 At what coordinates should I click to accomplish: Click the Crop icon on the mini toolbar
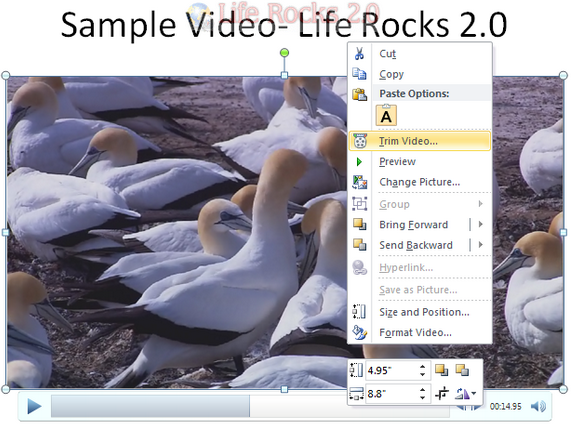click(442, 394)
